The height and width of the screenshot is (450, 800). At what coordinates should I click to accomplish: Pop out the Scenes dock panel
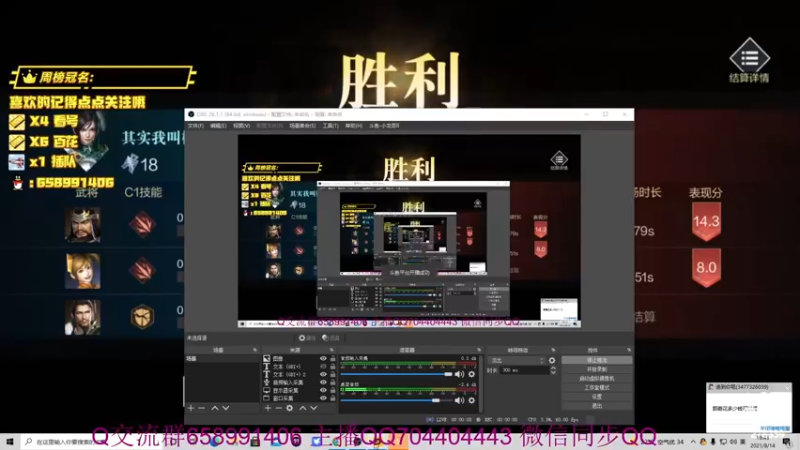(x=255, y=350)
